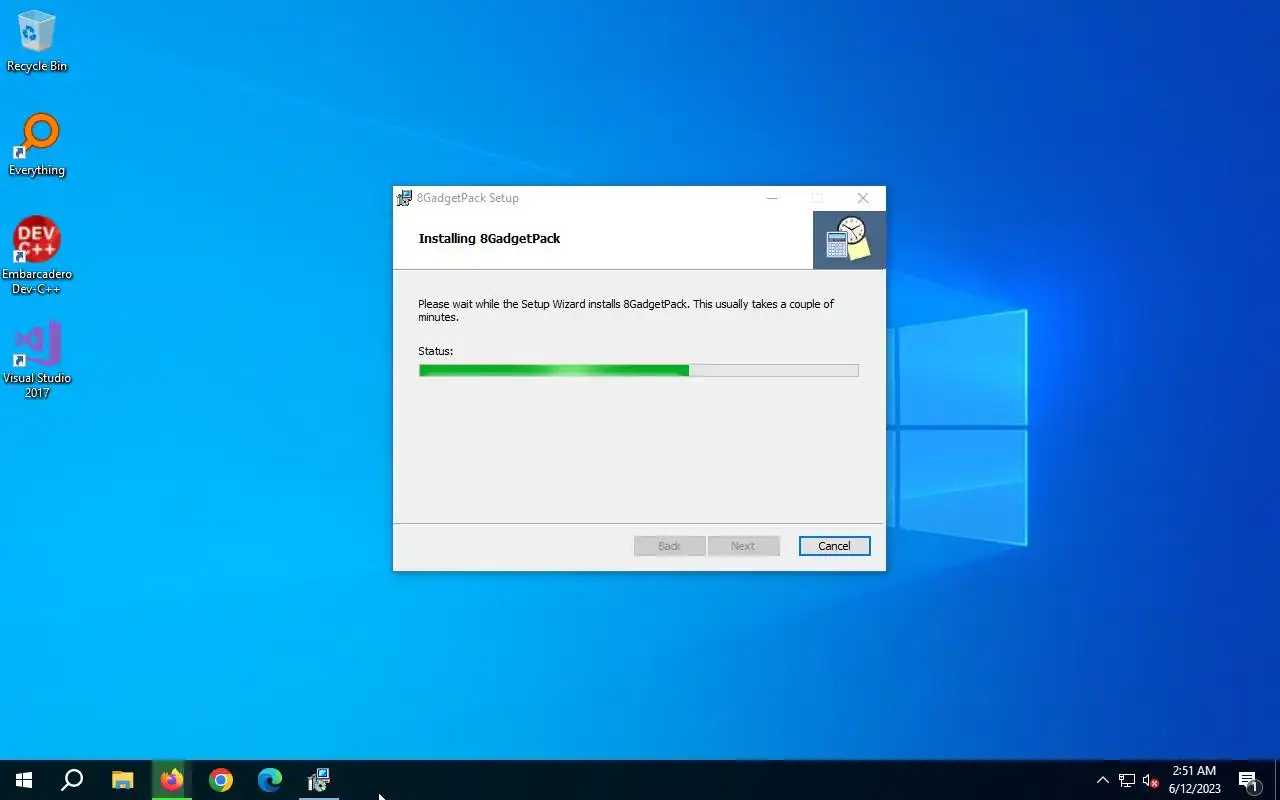Click the 8GadgetPack installer title bar icon
1280x800 pixels.
point(404,198)
